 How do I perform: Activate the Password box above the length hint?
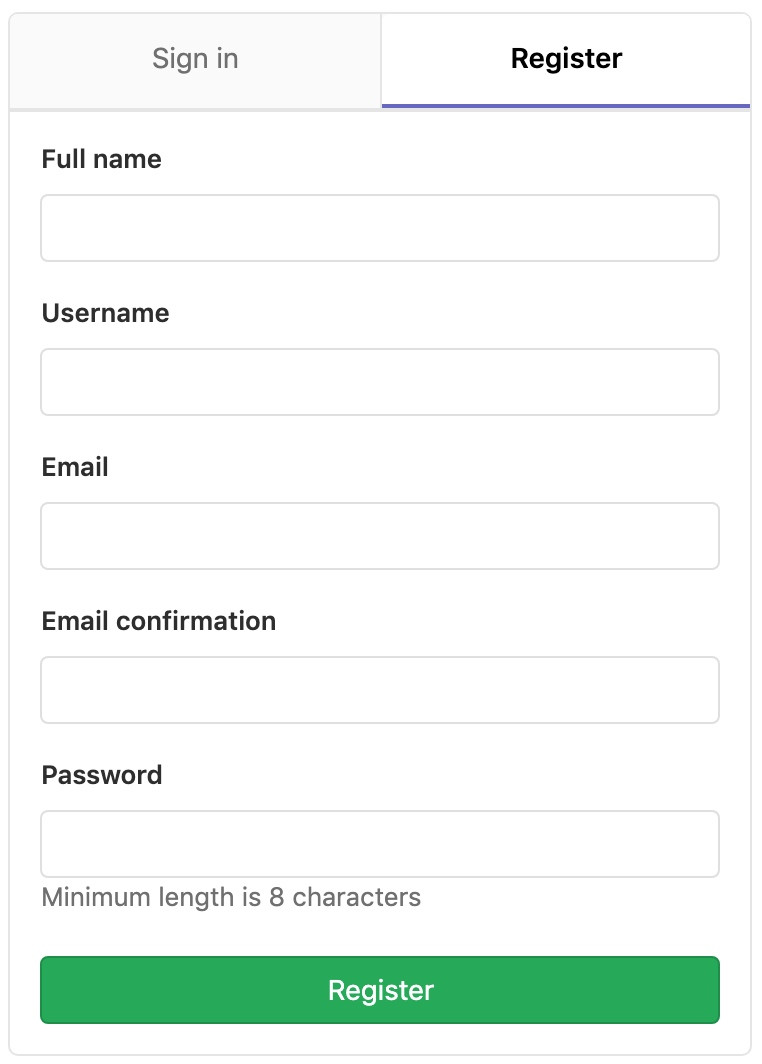click(x=380, y=844)
